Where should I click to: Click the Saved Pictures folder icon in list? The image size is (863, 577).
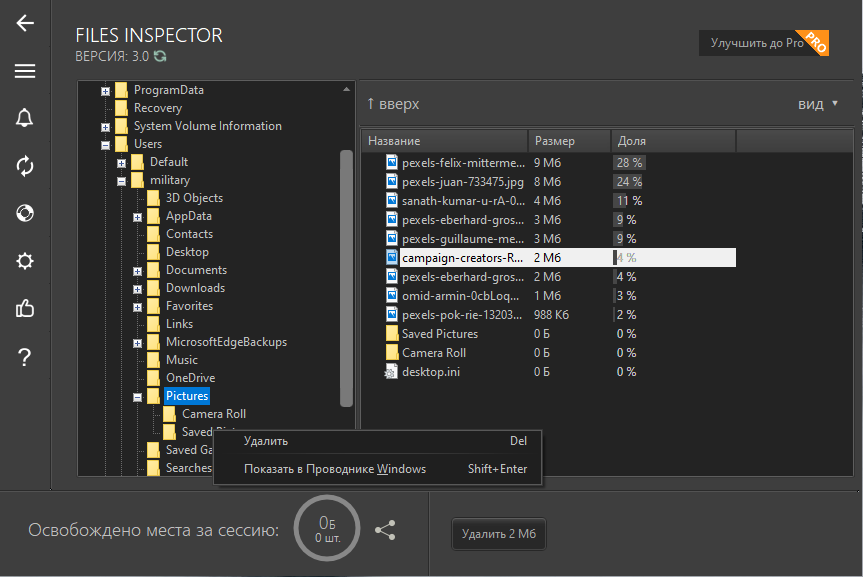(x=392, y=333)
